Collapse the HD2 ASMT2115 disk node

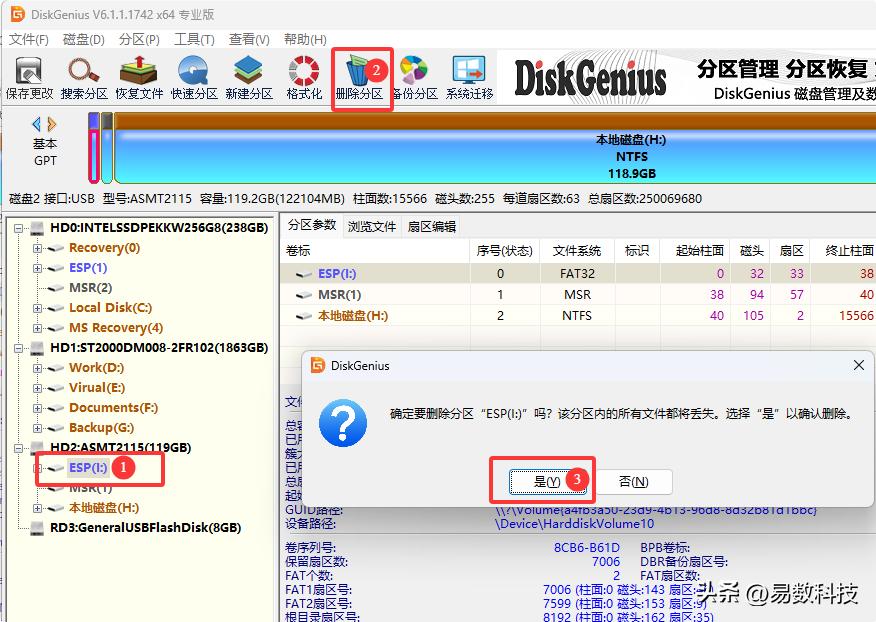[18, 448]
